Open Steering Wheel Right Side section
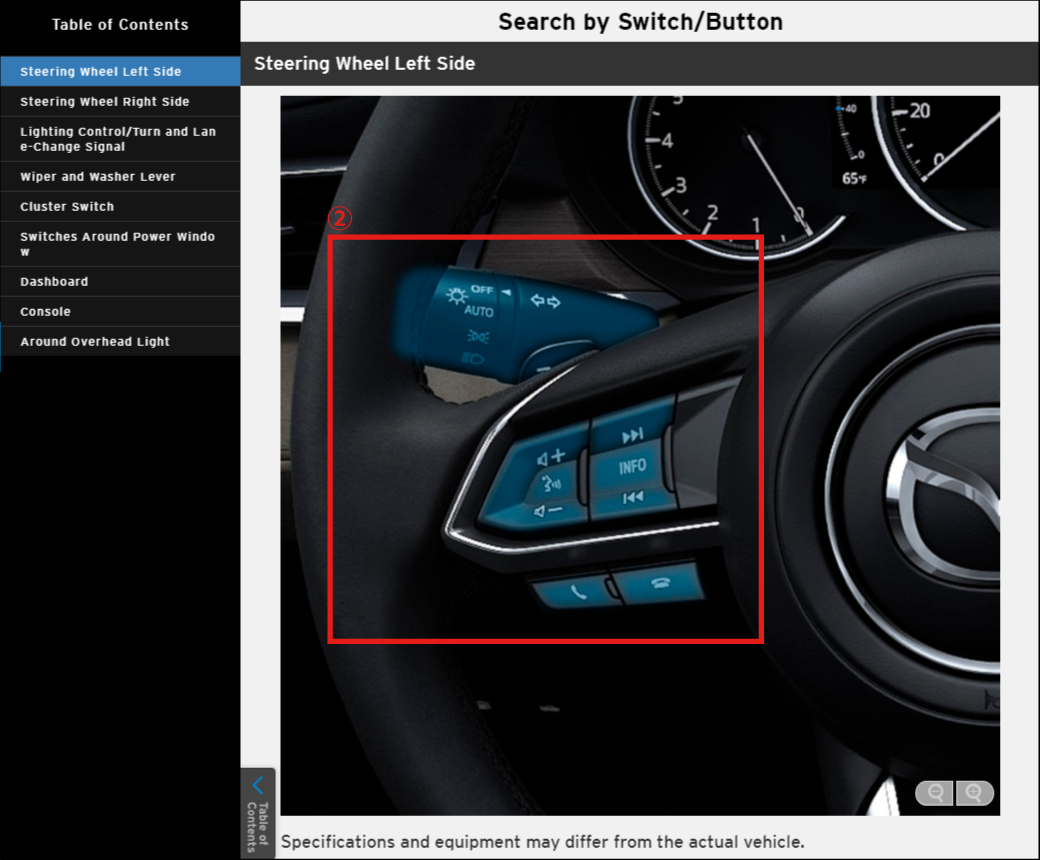The height and width of the screenshot is (860, 1040). [x=120, y=102]
